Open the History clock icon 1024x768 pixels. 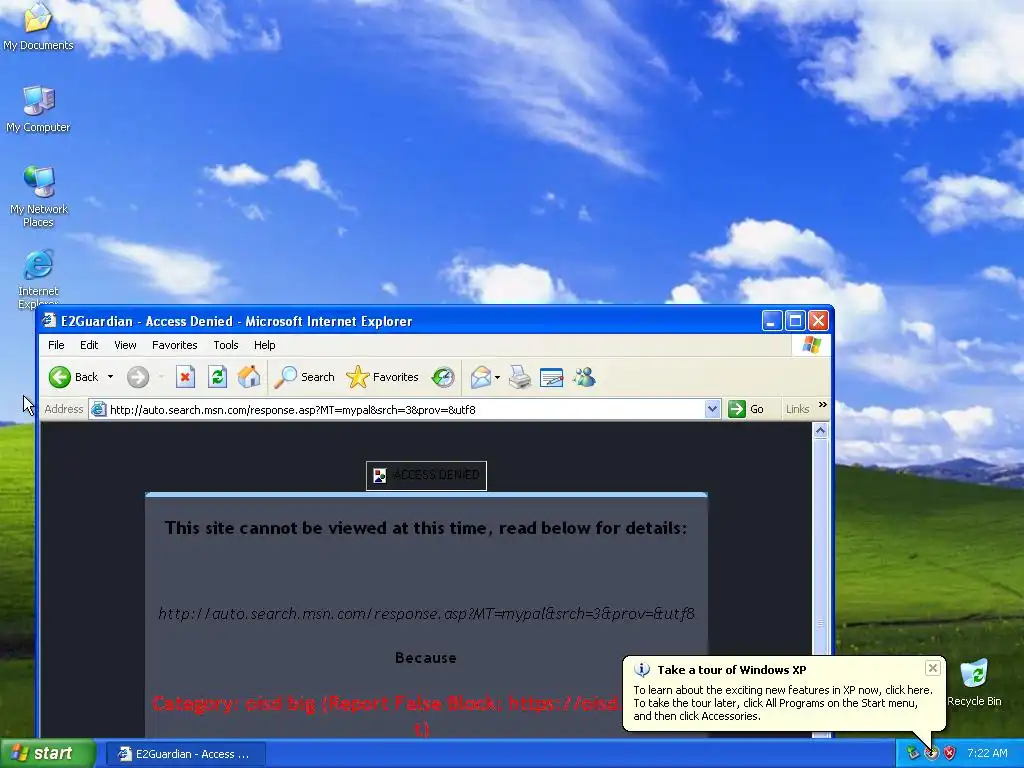pos(443,377)
